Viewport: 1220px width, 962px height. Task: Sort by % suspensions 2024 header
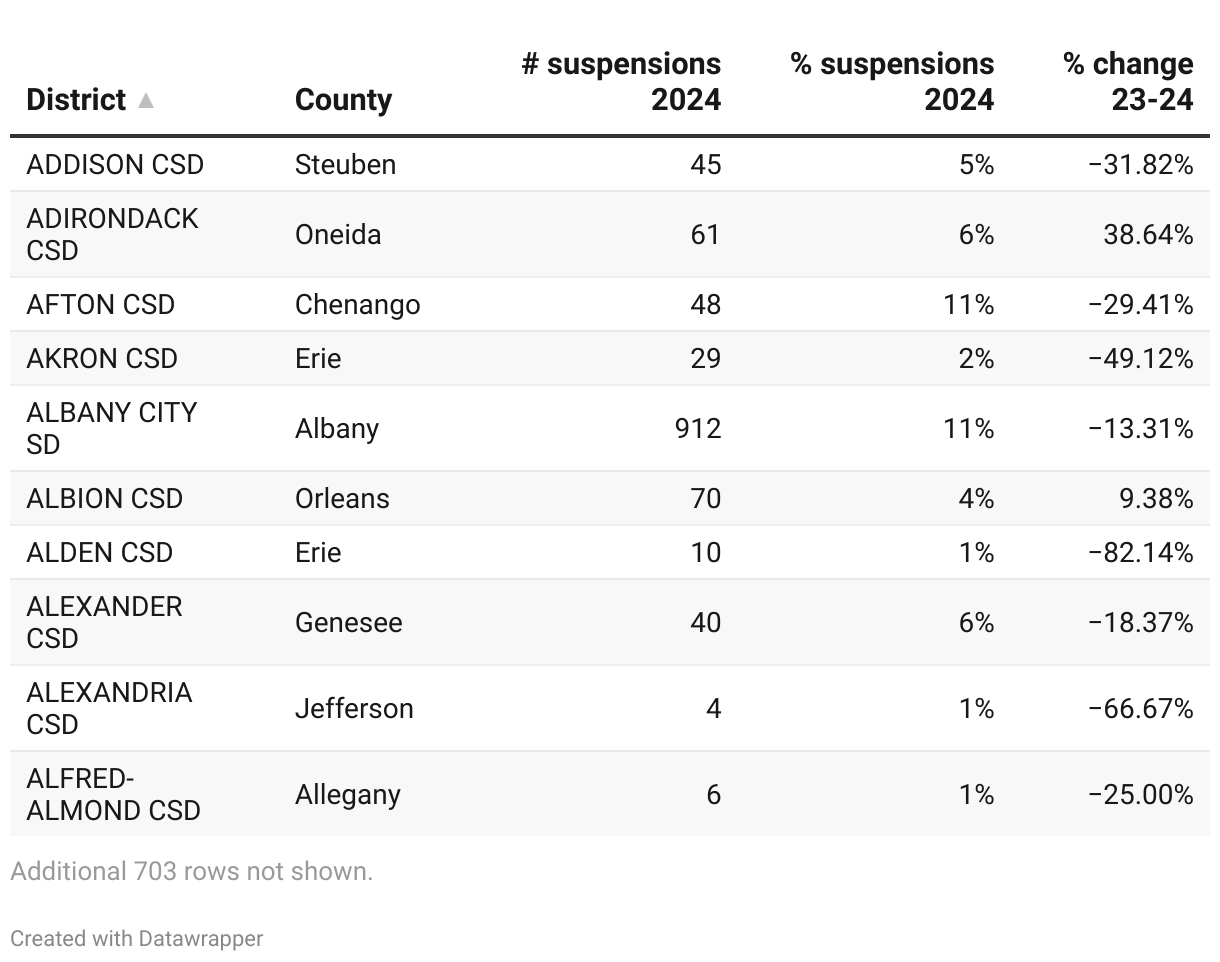pos(892,81)
